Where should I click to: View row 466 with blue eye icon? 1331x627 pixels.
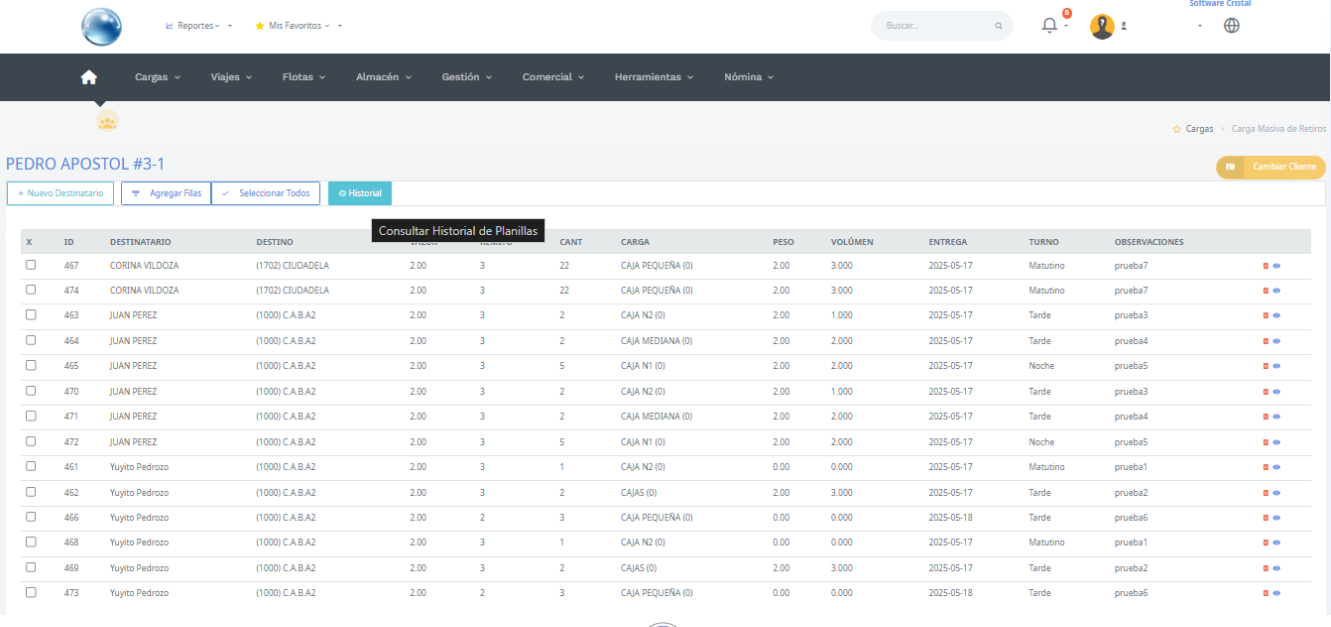point(1276,517)
